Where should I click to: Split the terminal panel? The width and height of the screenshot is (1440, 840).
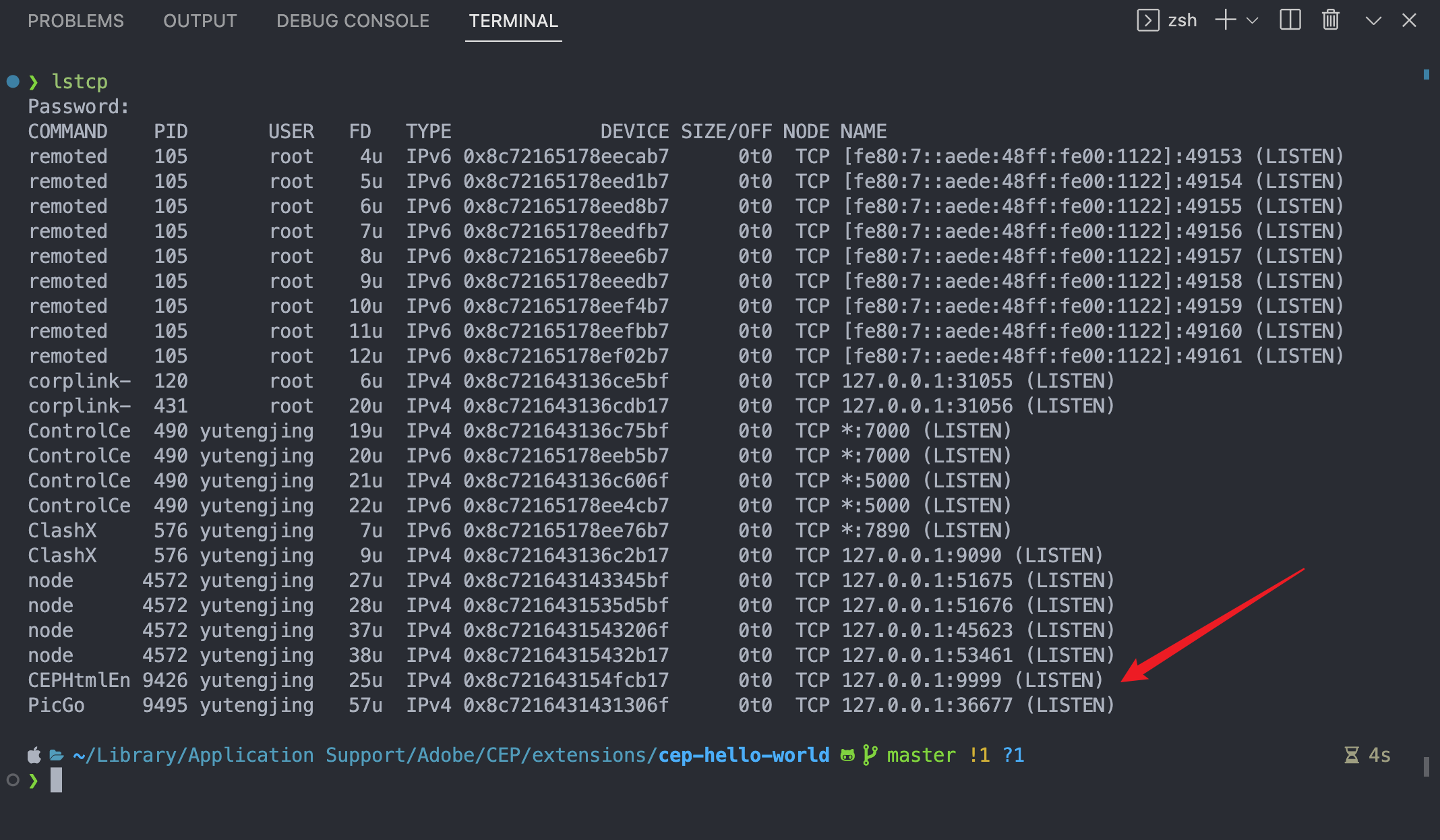pyautogui.click(x=1290, y=20)
